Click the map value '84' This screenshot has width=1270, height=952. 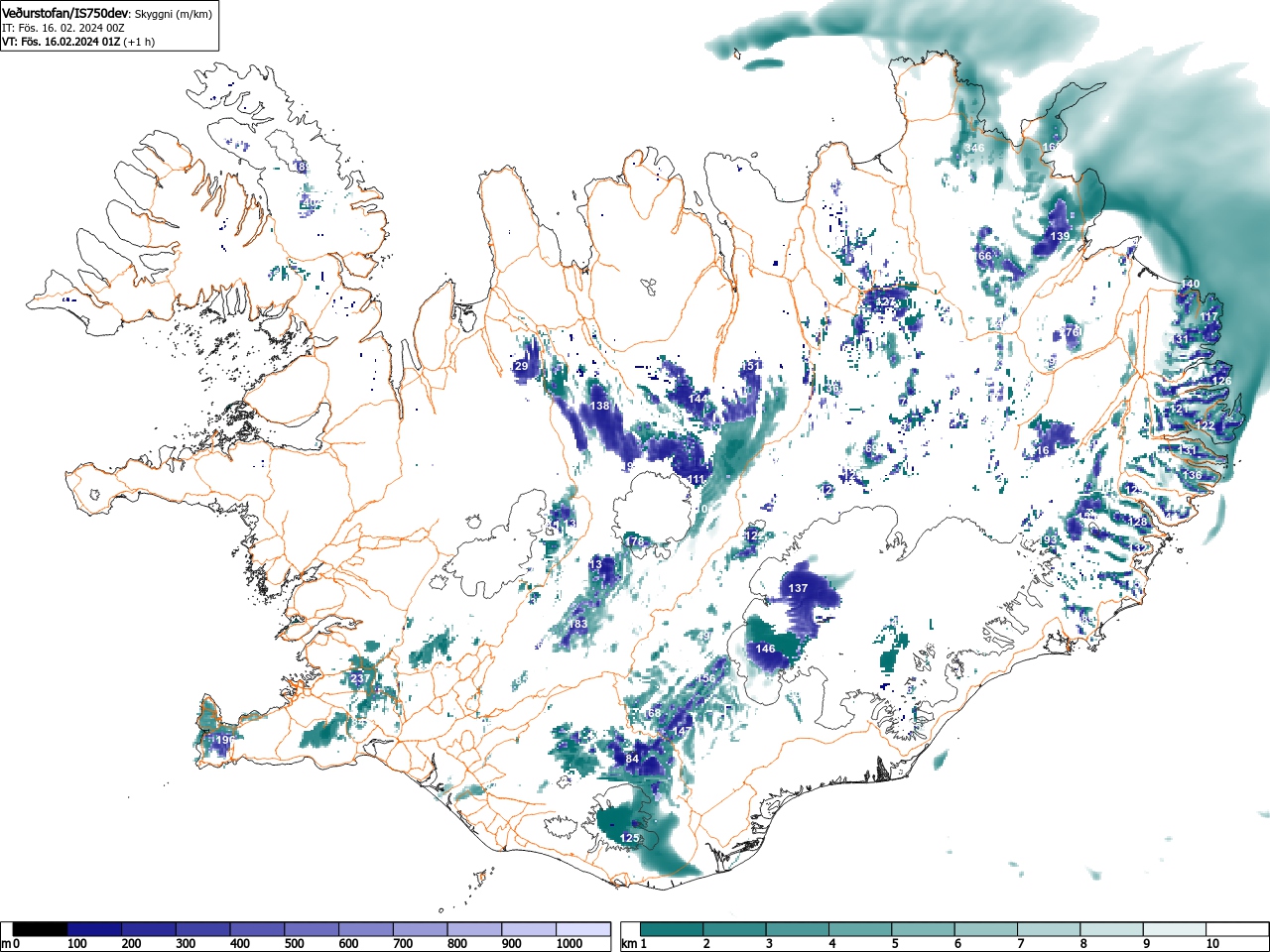tap(632, 760)
